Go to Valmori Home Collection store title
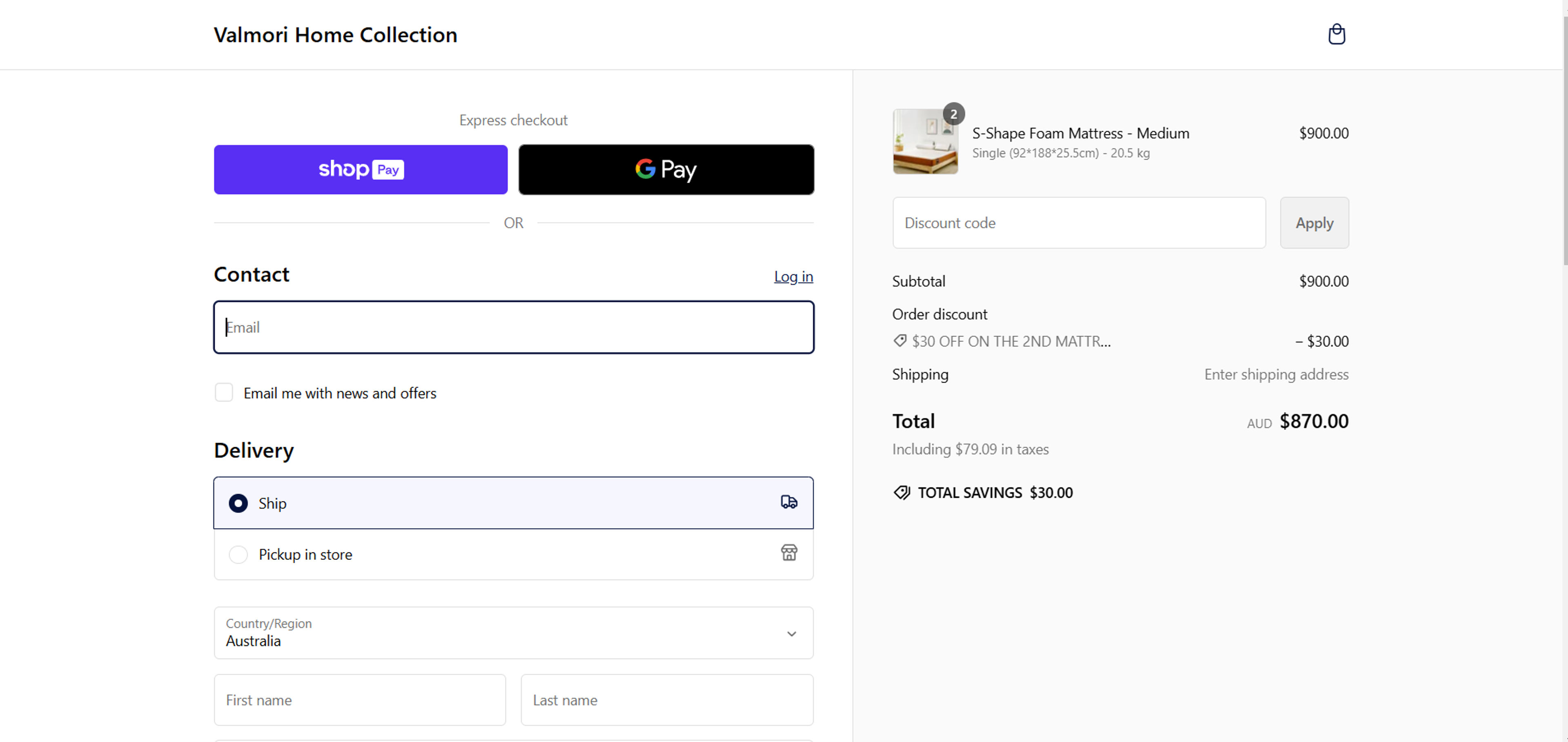Image resolution: width=1568 pixels, height=742 pixels. coord(335,35)
